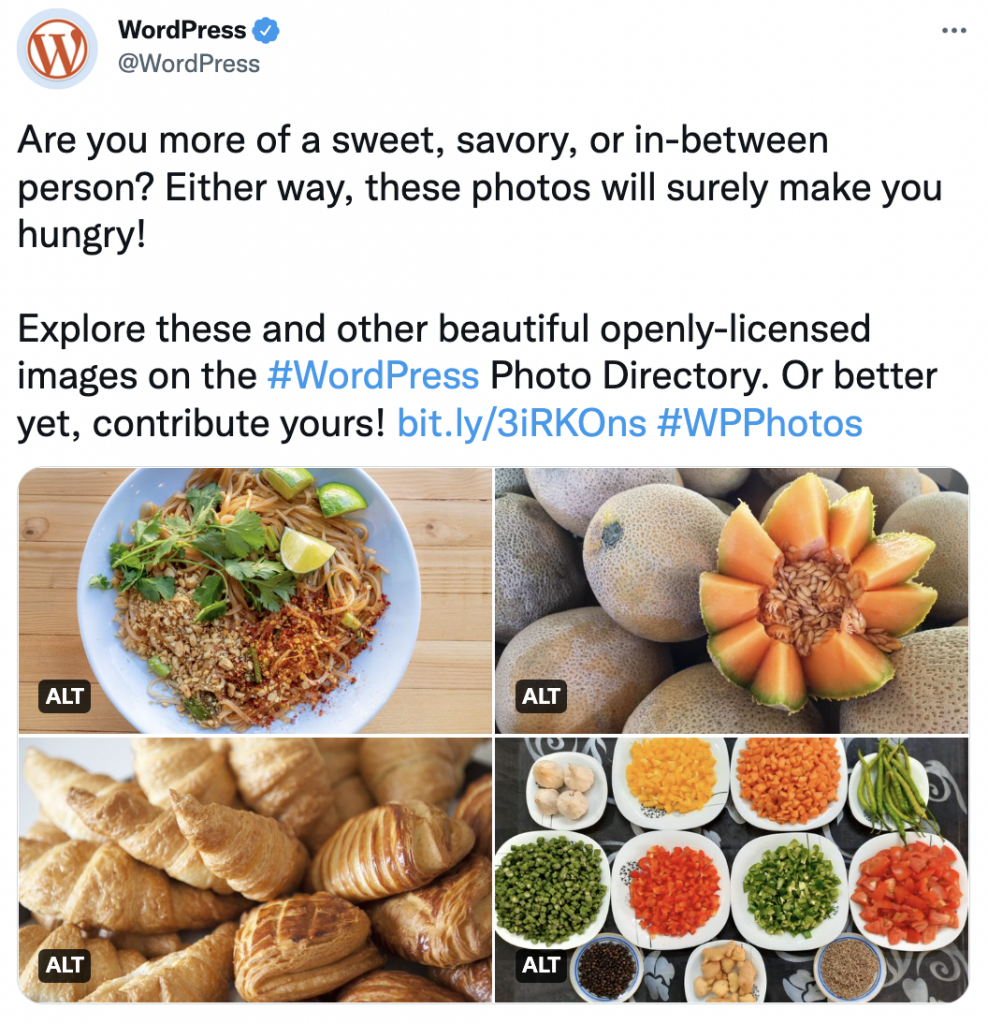The height and width of the screenshot is (1024, 988).
Task: Open the chopped vegetables bowls photo
Action: coord(732,870)
